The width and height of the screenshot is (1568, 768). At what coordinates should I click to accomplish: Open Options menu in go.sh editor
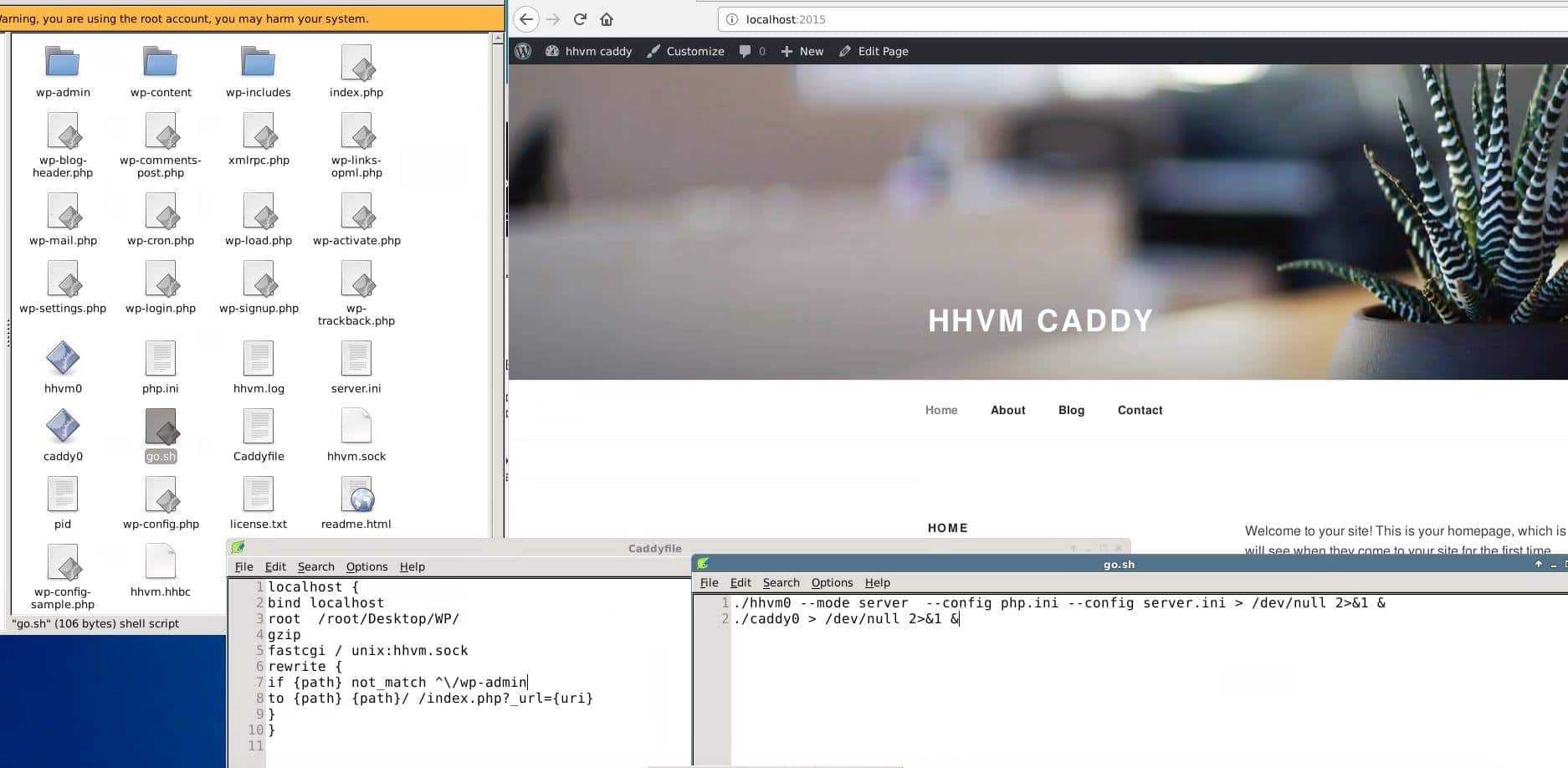(832, 582)
